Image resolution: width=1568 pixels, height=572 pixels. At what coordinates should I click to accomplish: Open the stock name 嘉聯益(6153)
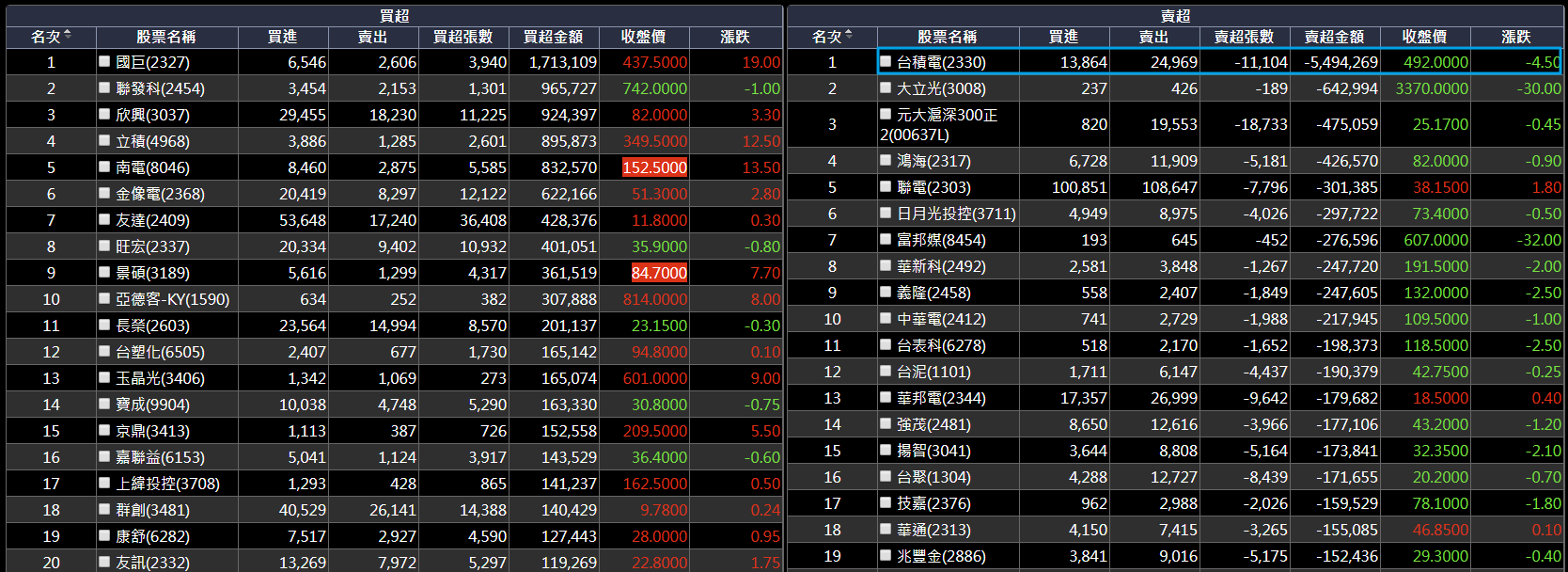160,457
